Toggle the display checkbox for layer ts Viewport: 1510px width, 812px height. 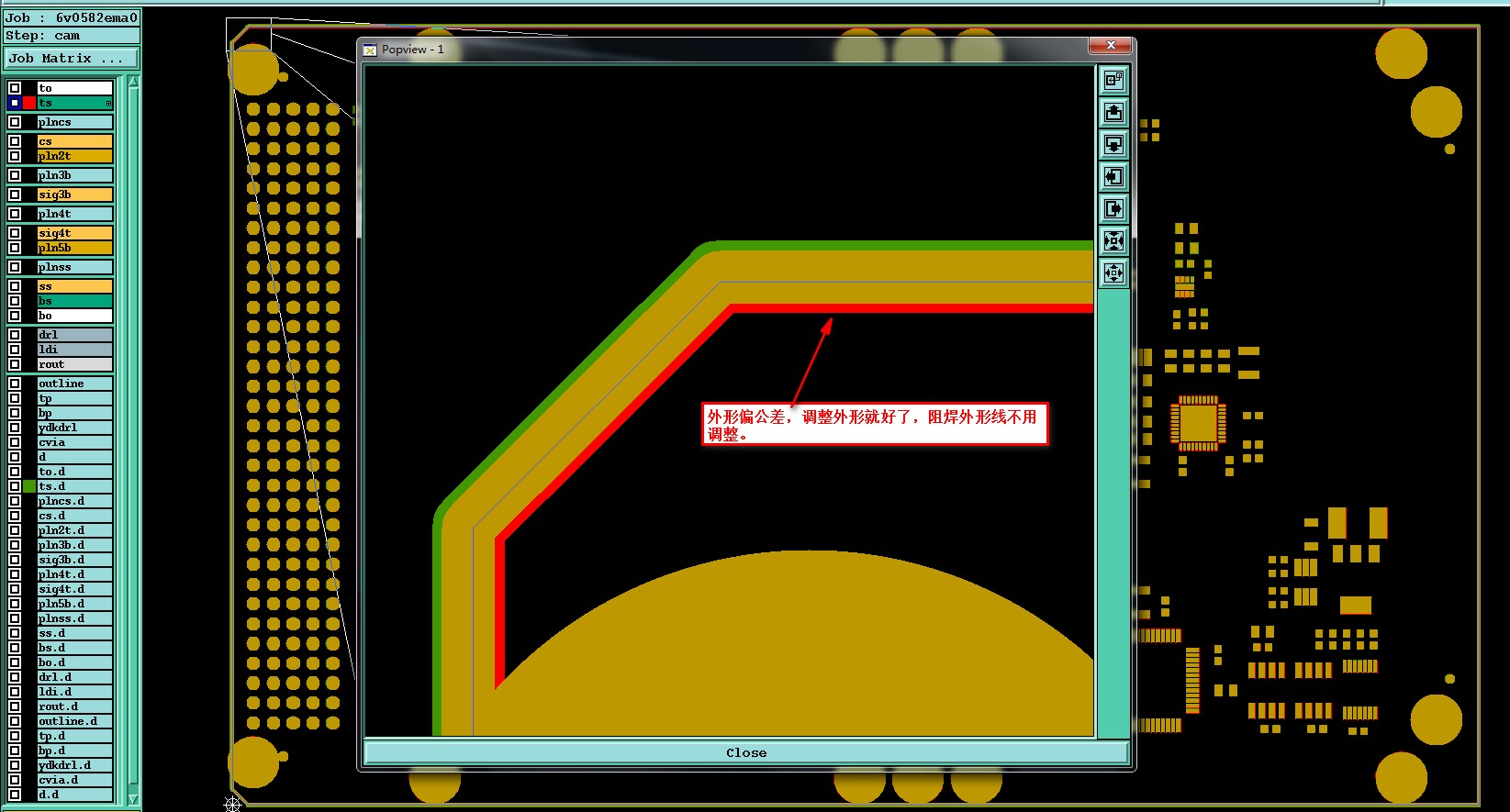click(x=15, y=103)
